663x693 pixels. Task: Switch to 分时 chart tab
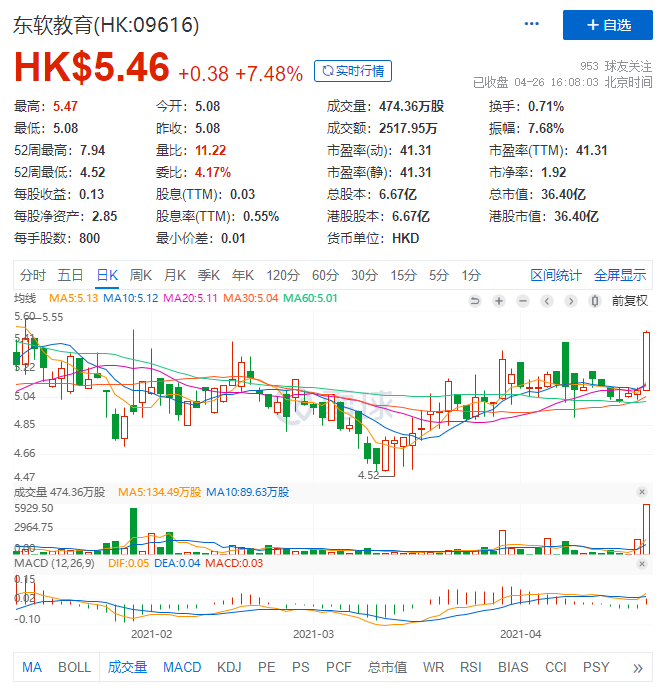(33, 275)
